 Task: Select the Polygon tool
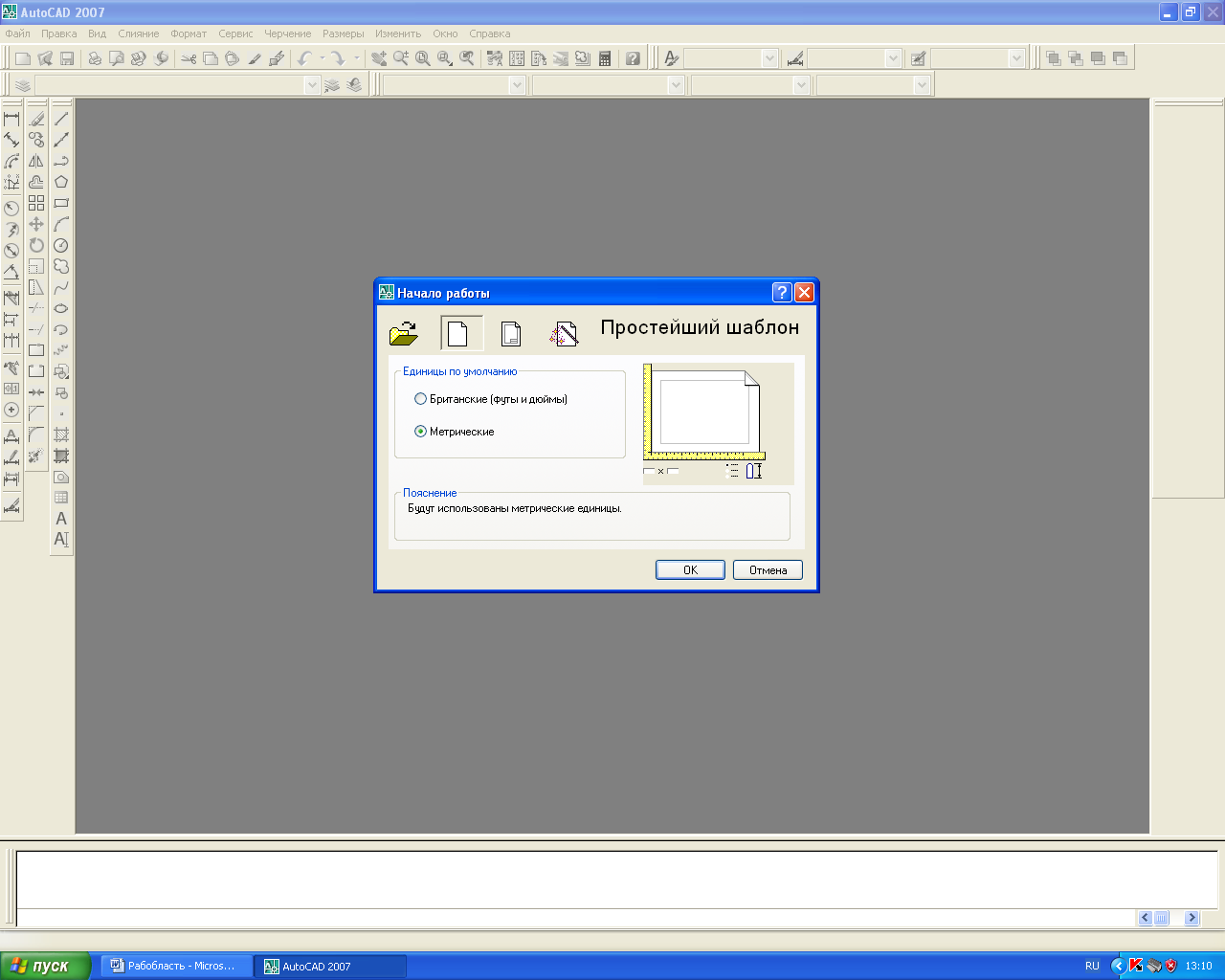[x=61, y=182]
